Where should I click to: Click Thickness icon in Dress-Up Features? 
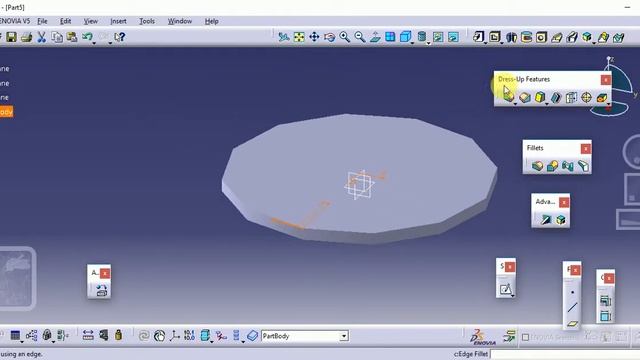[x=571, y=97]
